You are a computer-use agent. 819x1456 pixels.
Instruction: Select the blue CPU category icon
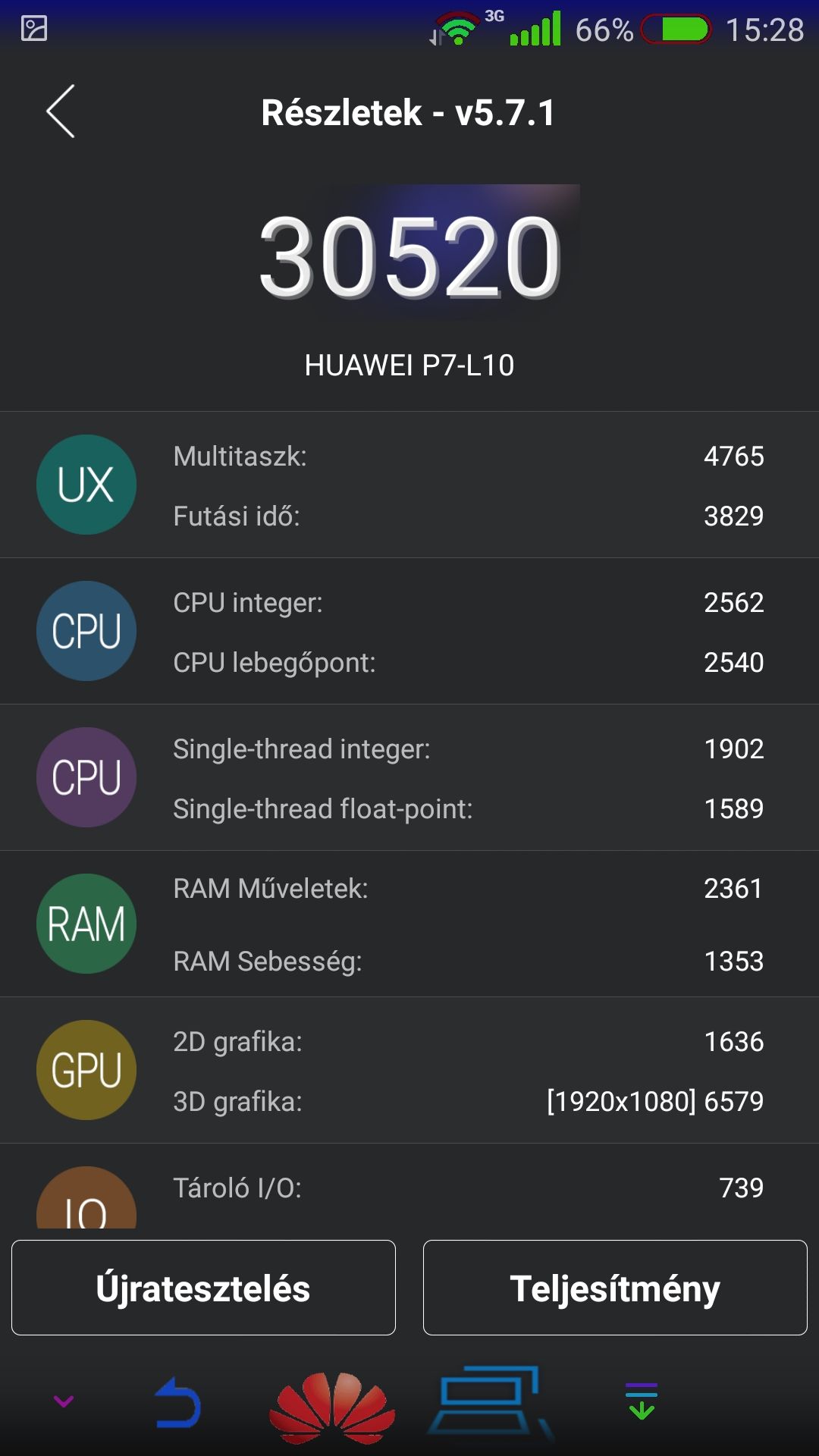pos(86,631)
